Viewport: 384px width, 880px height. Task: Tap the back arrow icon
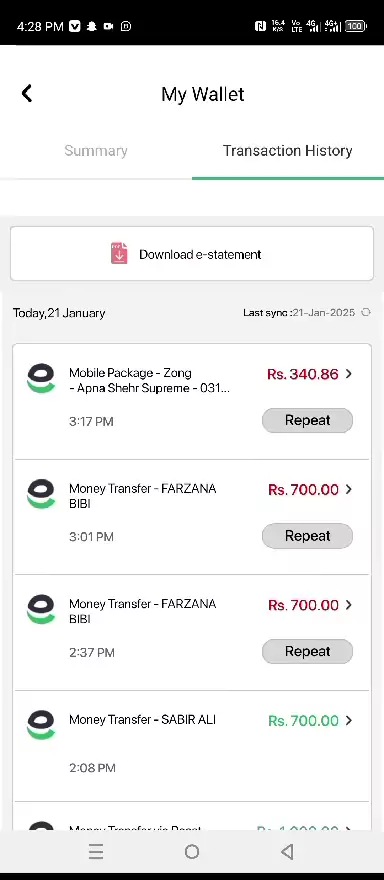point(27,93)
